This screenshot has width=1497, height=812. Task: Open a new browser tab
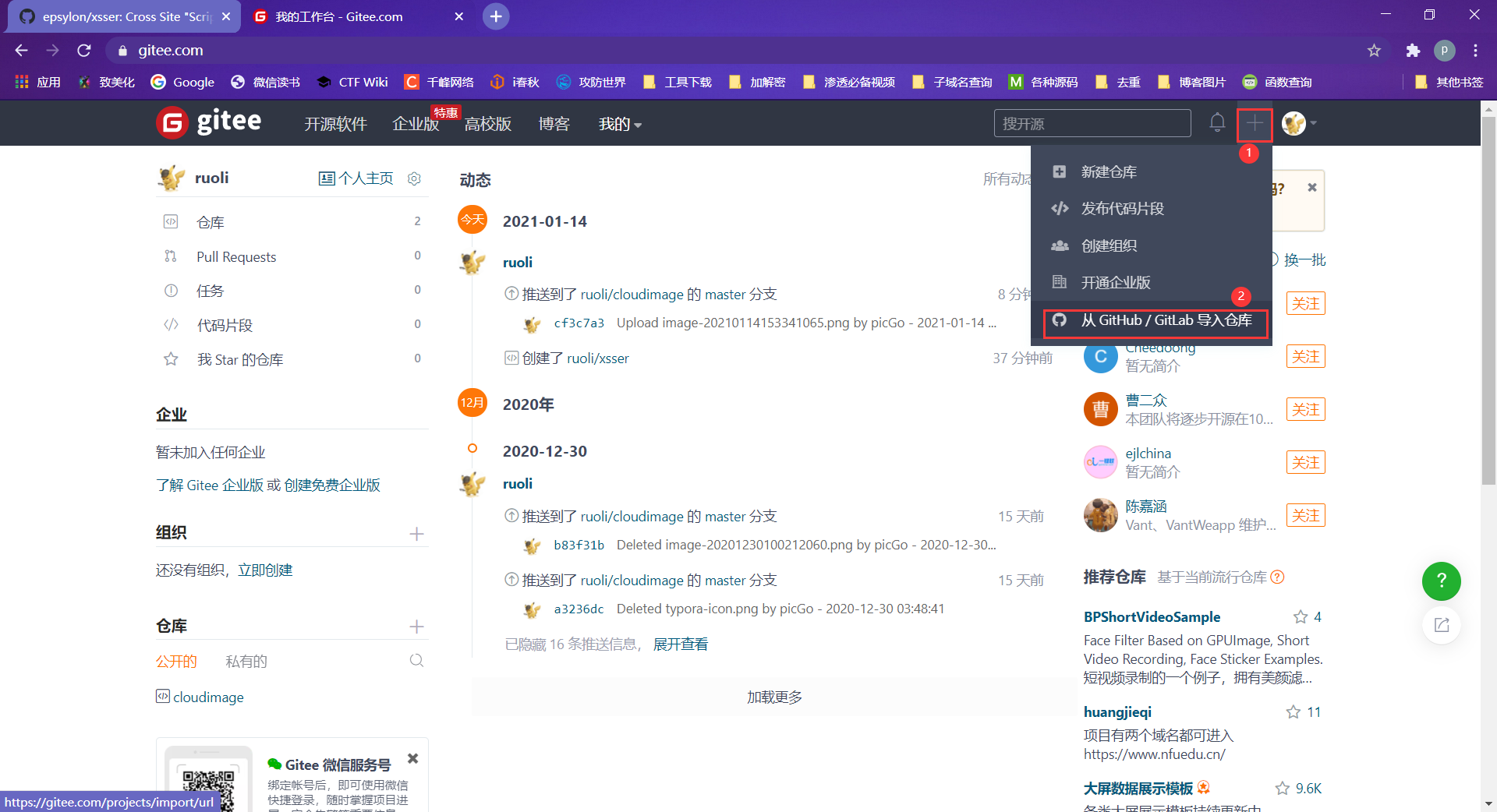(x=496, y=16)
